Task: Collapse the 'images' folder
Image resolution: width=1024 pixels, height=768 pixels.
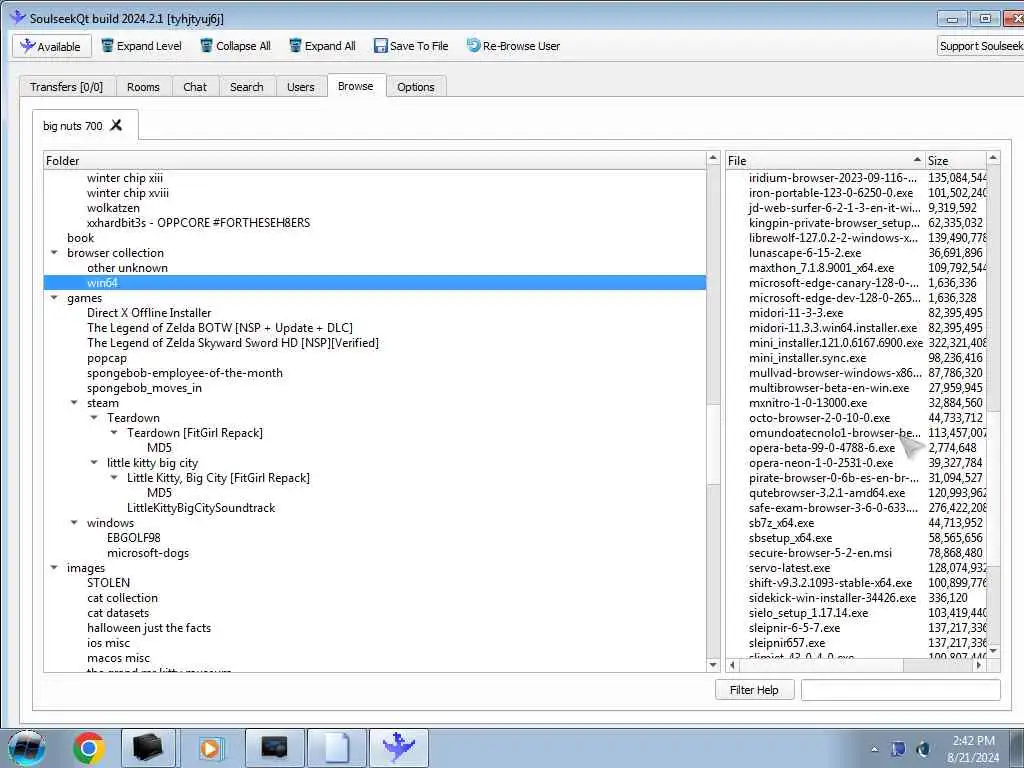Action: click(54, 568)
